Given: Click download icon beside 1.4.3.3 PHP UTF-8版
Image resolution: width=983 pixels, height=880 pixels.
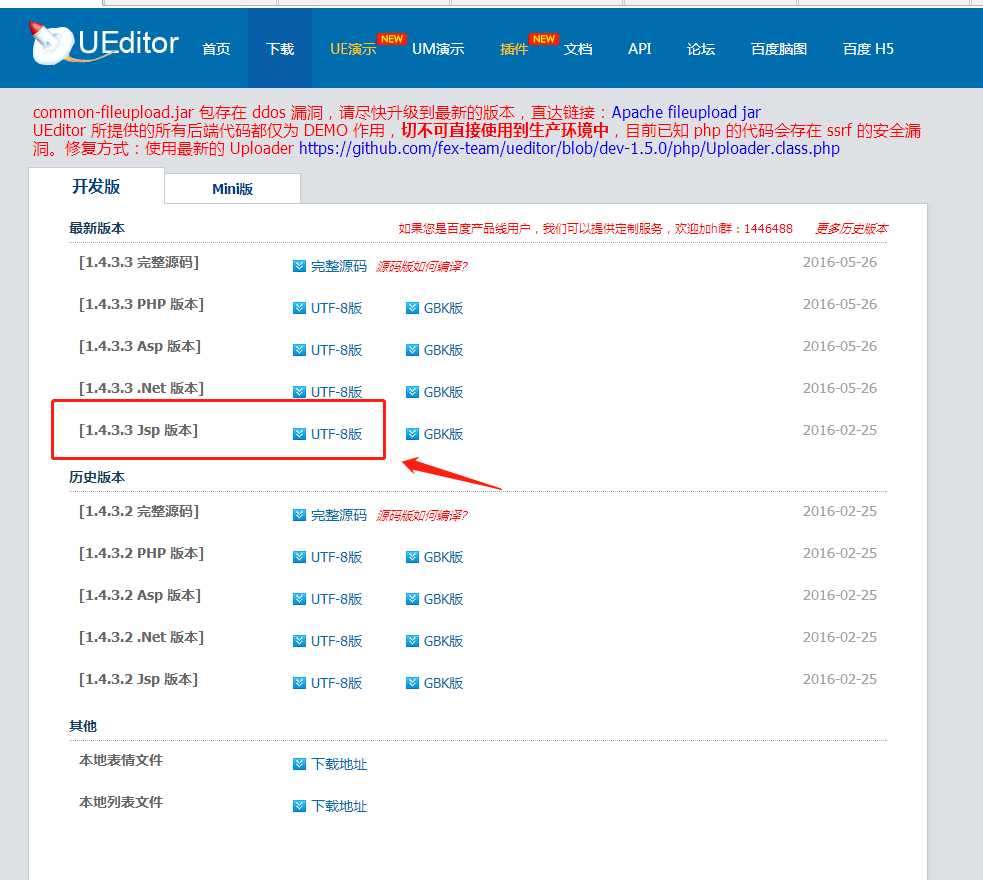Looking at the screenshot, I should (x=299, y=308).
